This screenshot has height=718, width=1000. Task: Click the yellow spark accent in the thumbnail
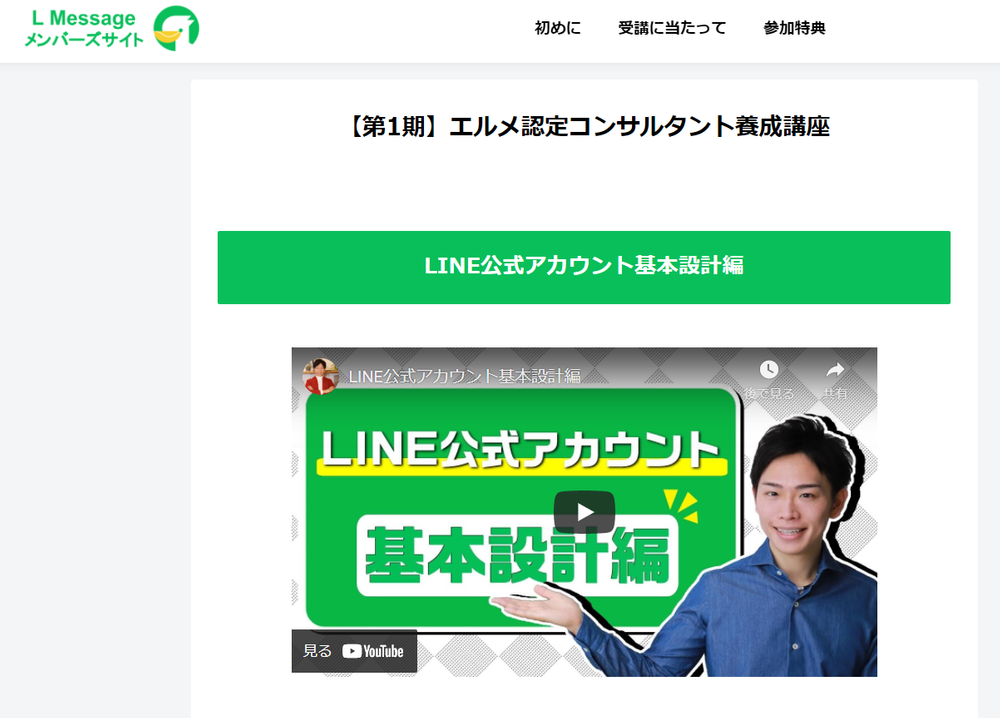(681, 506)
